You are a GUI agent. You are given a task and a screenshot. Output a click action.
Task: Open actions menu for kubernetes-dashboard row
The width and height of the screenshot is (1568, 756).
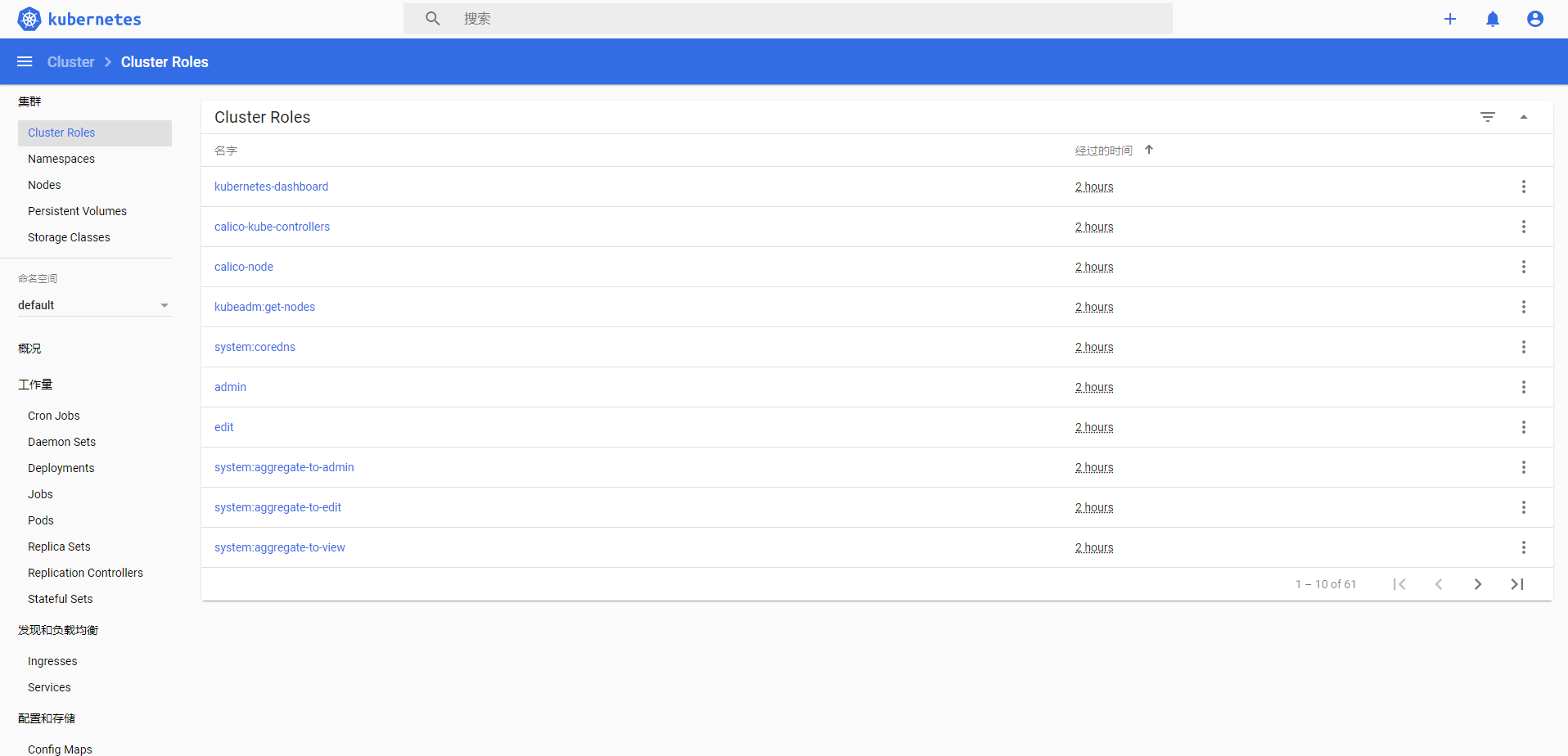tap(1524, 187)
